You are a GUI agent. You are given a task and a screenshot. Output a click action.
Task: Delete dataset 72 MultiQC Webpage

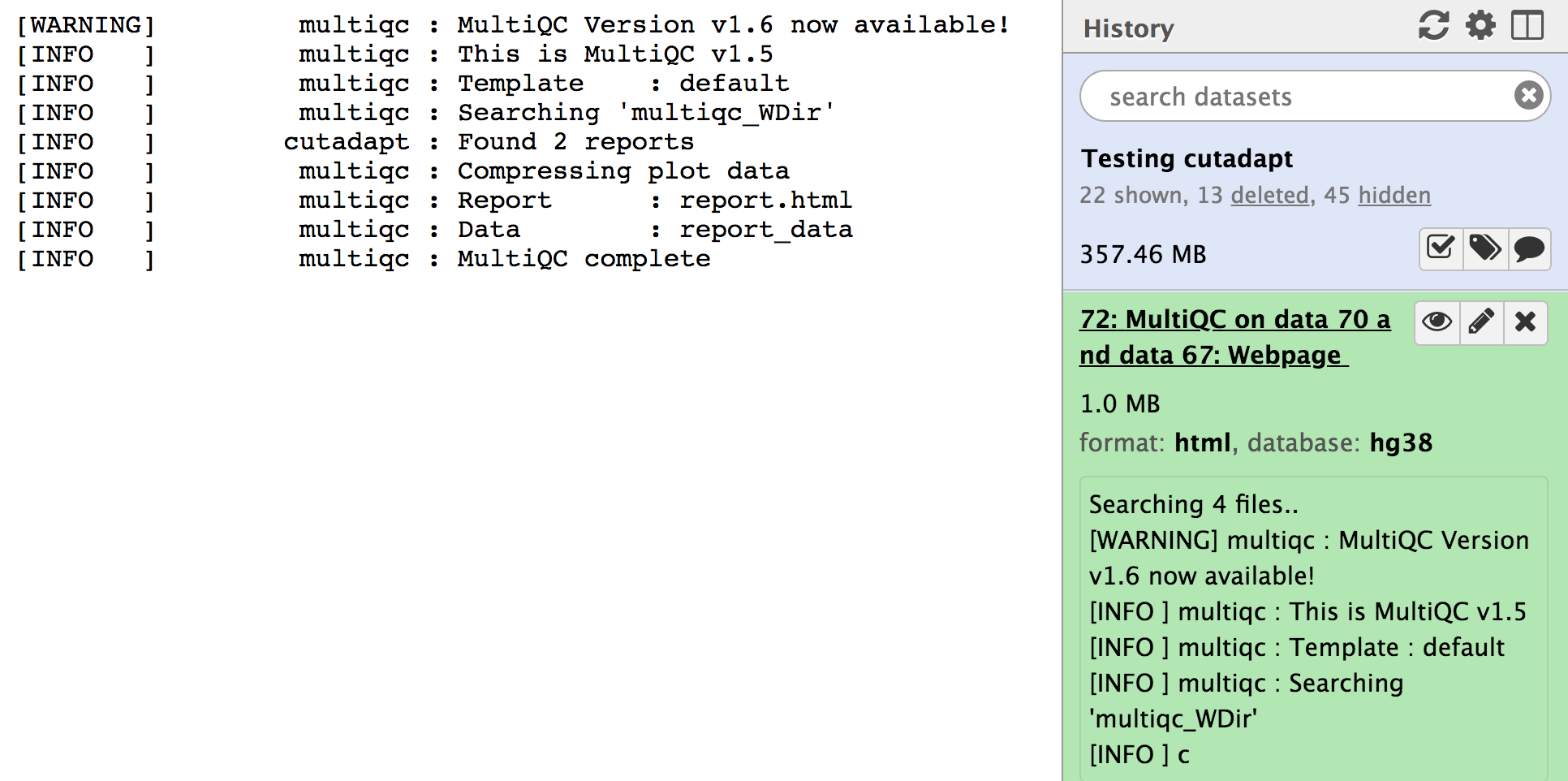pyautogui.click(x=1525, y=322)
